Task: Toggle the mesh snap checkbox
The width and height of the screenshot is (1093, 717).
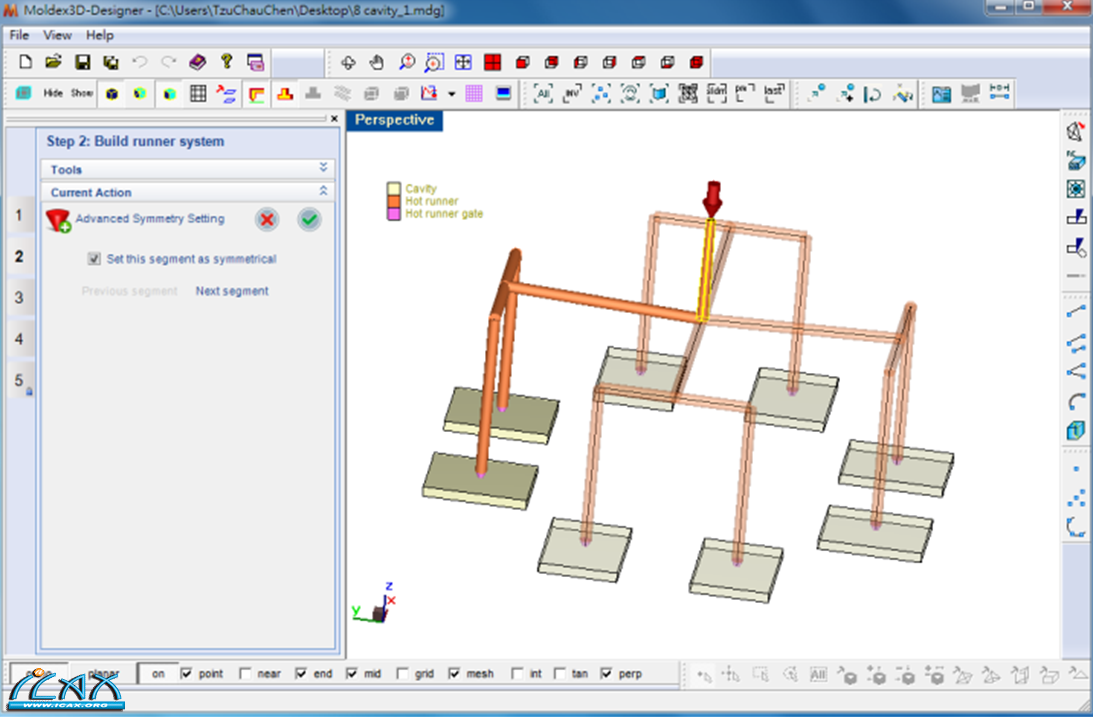Action: 455,674
